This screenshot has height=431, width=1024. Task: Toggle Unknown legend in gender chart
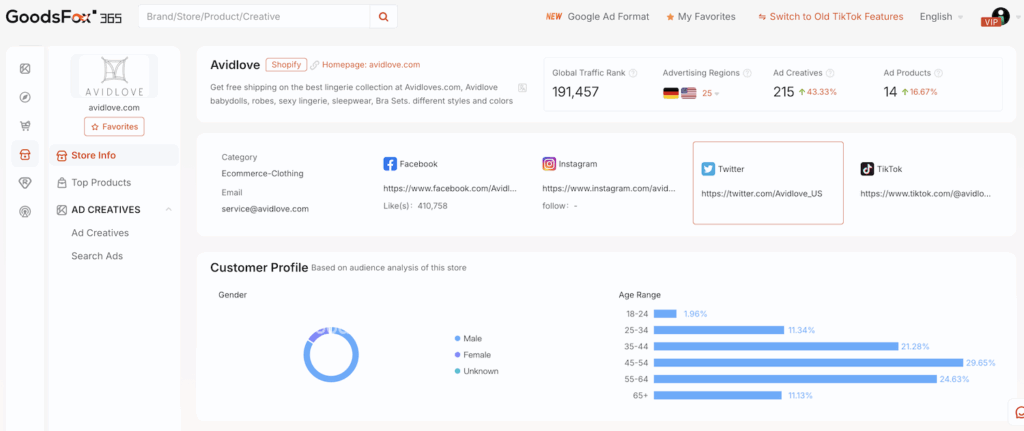pyautogui.click(x=477, y=371)
